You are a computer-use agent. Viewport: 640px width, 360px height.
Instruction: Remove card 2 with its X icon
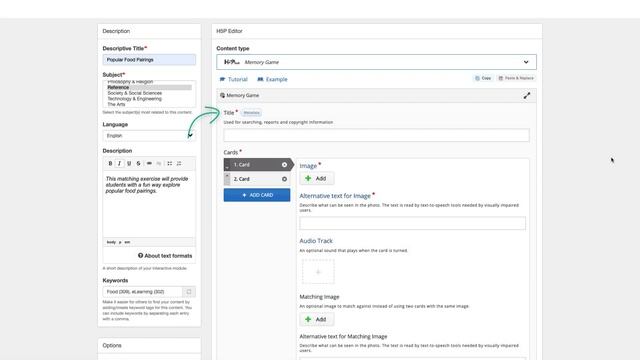click(x=284, y=179)
